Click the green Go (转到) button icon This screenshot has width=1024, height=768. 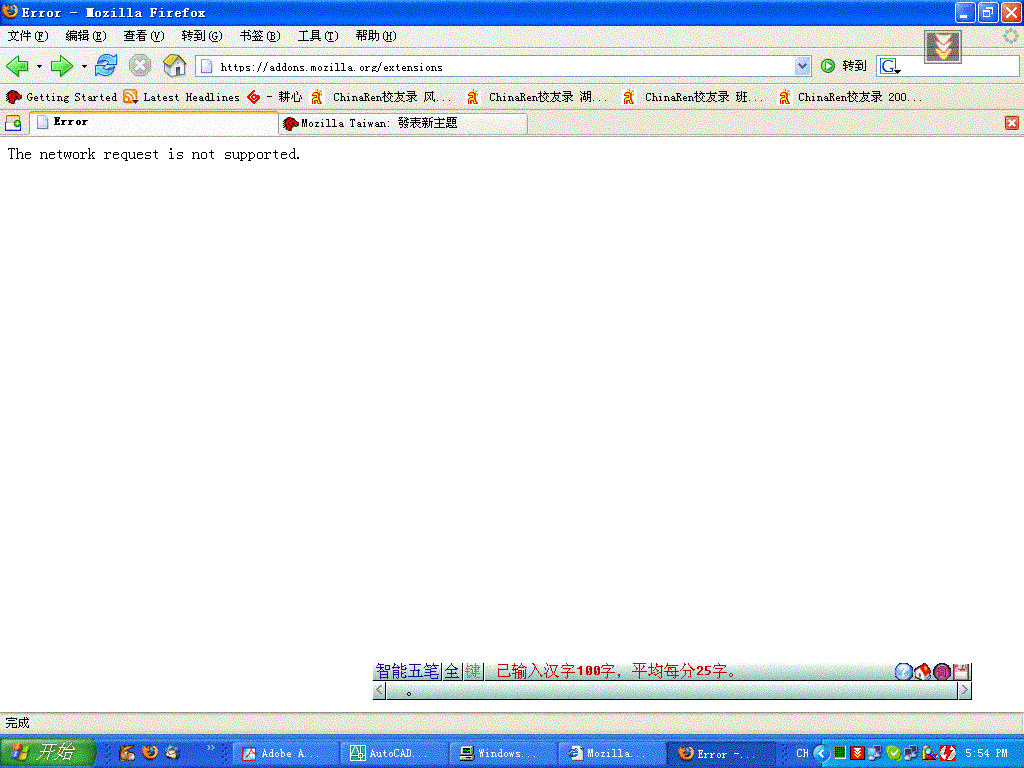click(827, 66)
